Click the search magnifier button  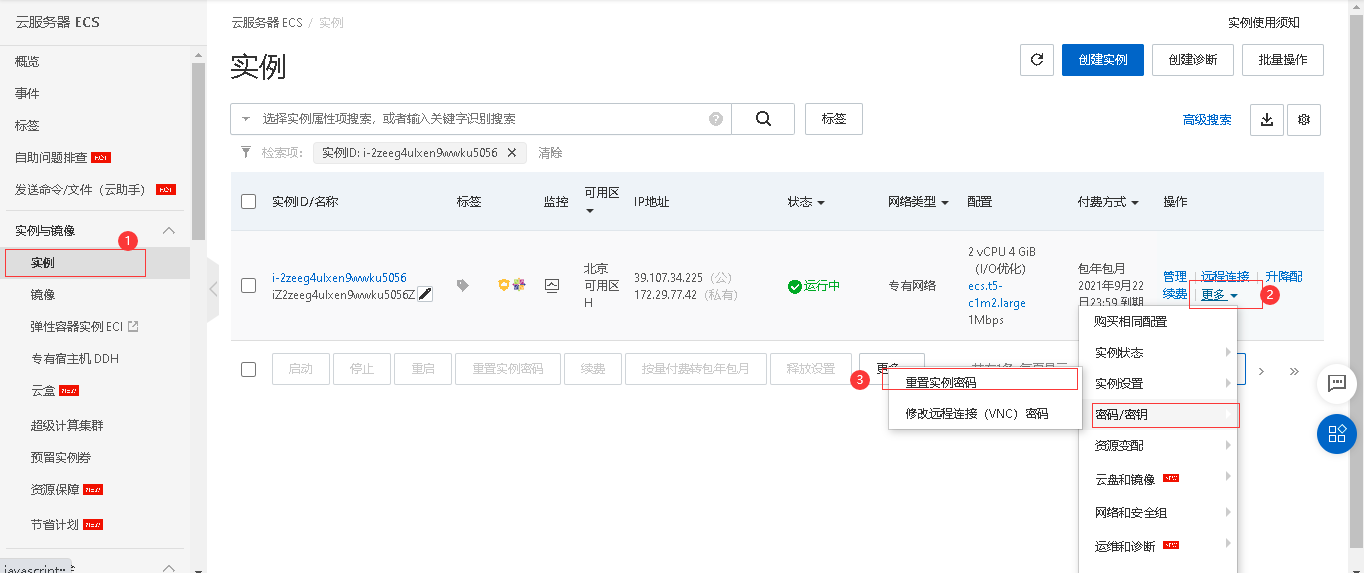[x=763, y=119]
